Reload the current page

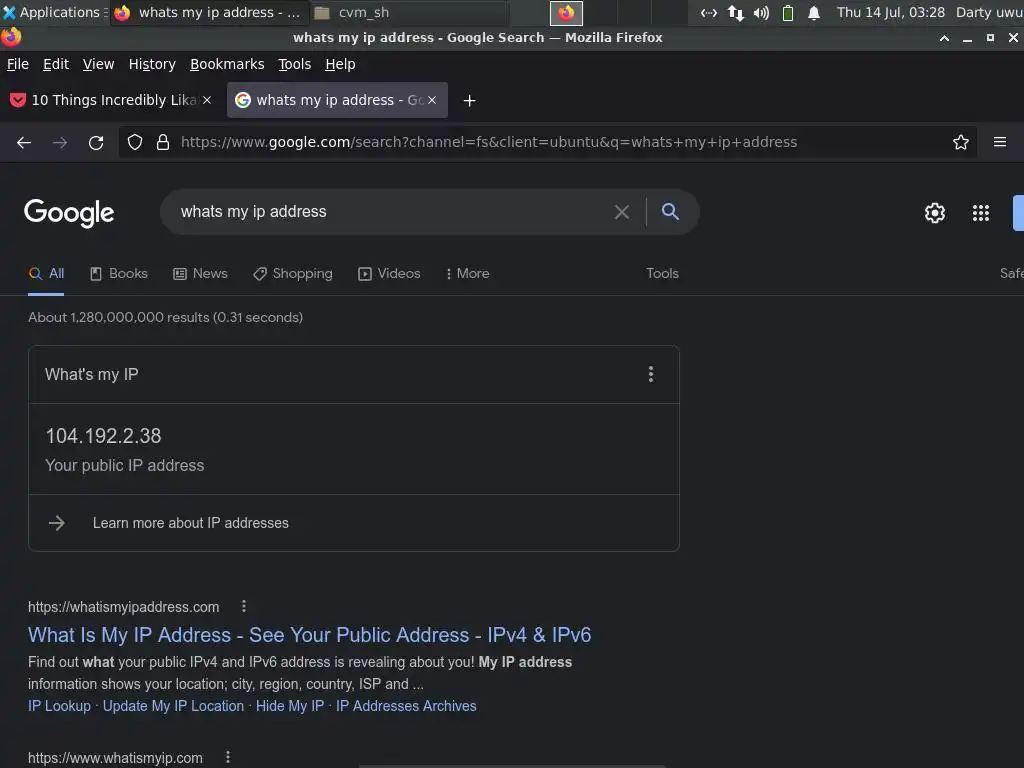pyautogui.click(x=96, y=142)
